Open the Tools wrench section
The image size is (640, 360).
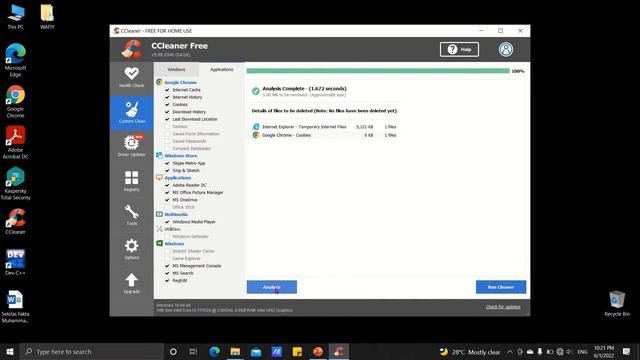tap(131, 215)
